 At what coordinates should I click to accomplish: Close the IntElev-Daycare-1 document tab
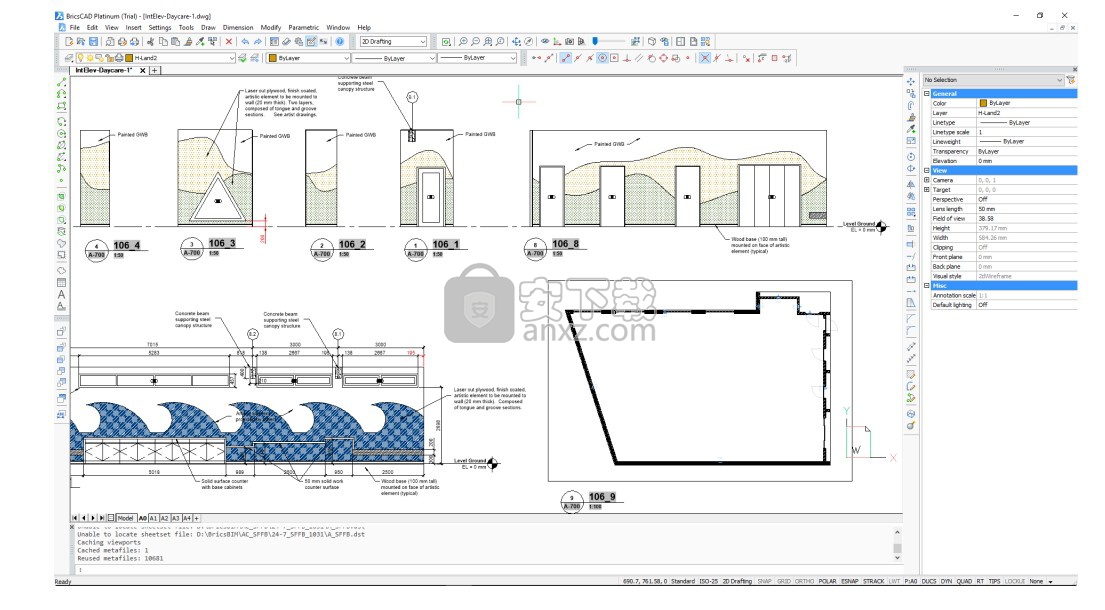pos(143,70)
